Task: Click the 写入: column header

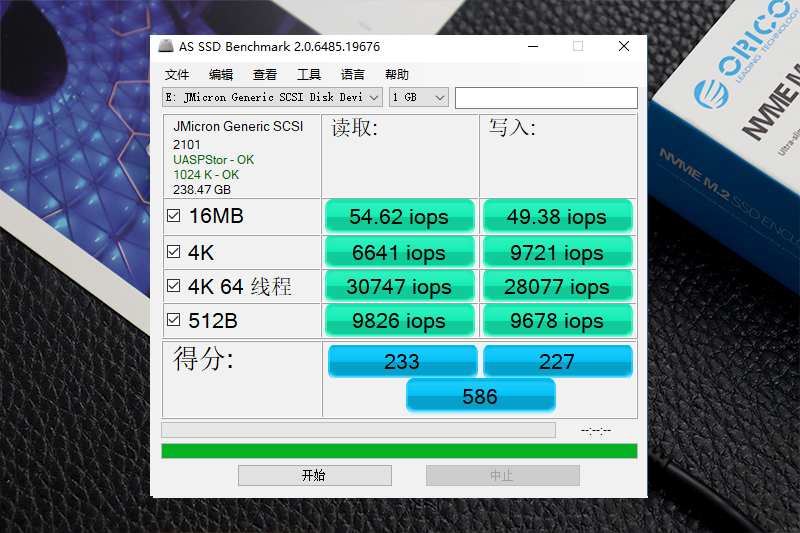Action: [x=512, y=128]
